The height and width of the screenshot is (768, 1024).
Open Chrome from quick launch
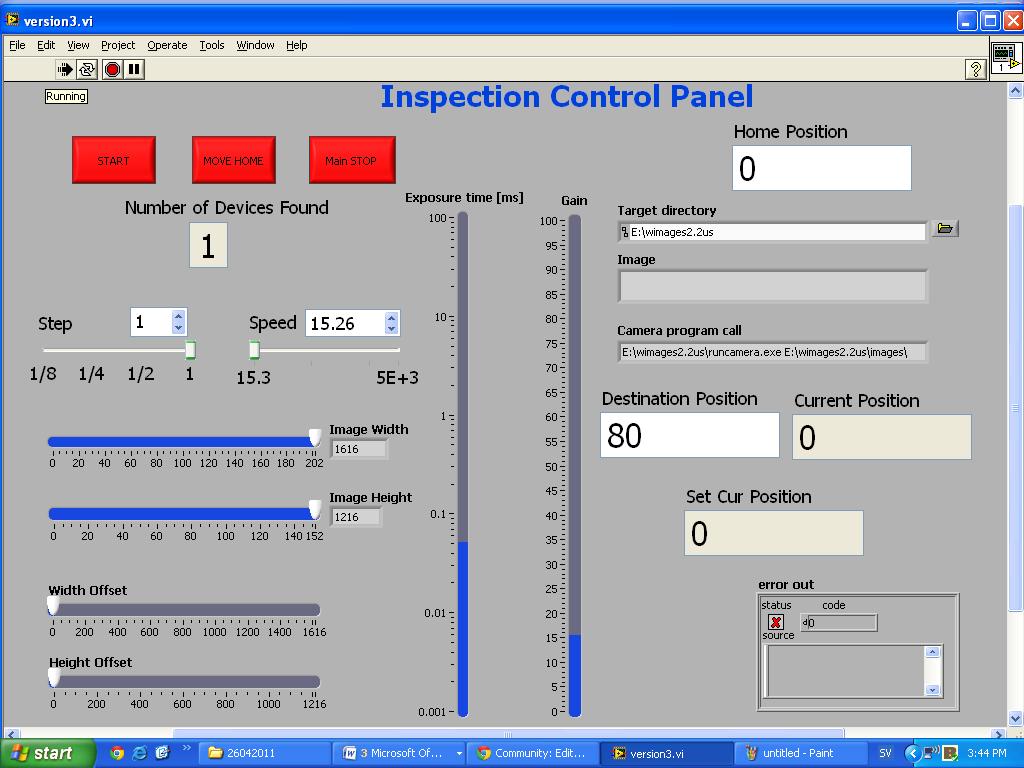(117, 753)
